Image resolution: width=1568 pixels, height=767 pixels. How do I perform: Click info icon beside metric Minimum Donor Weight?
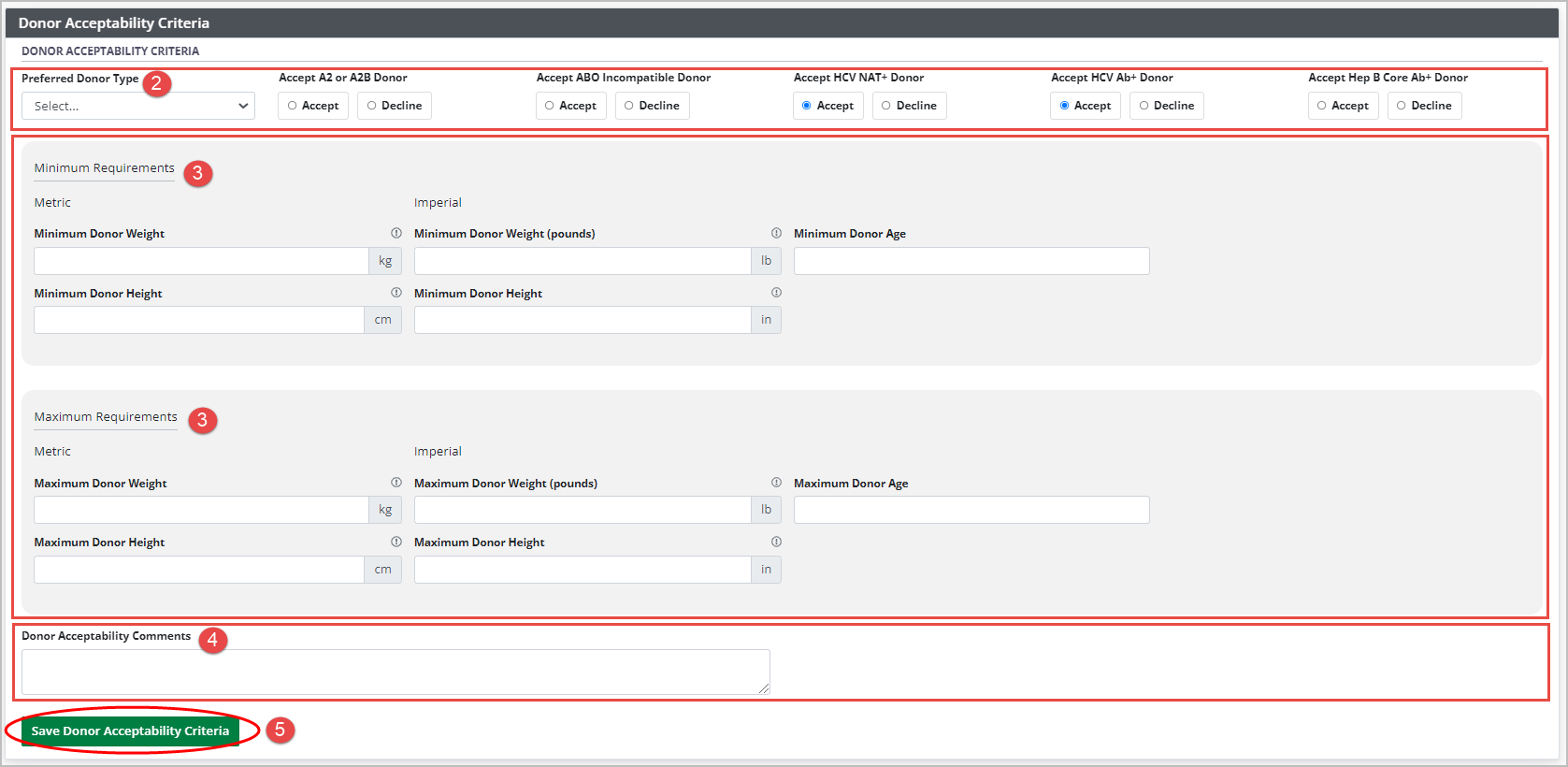(x=396, y=233)
